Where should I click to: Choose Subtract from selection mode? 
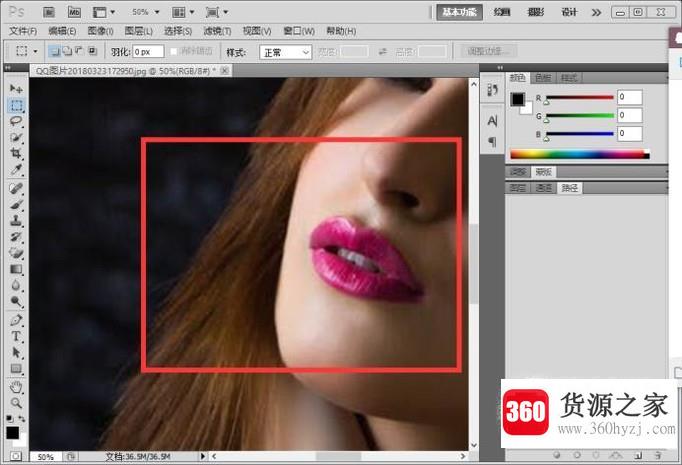pyautogui.click(x=79, y=51)
